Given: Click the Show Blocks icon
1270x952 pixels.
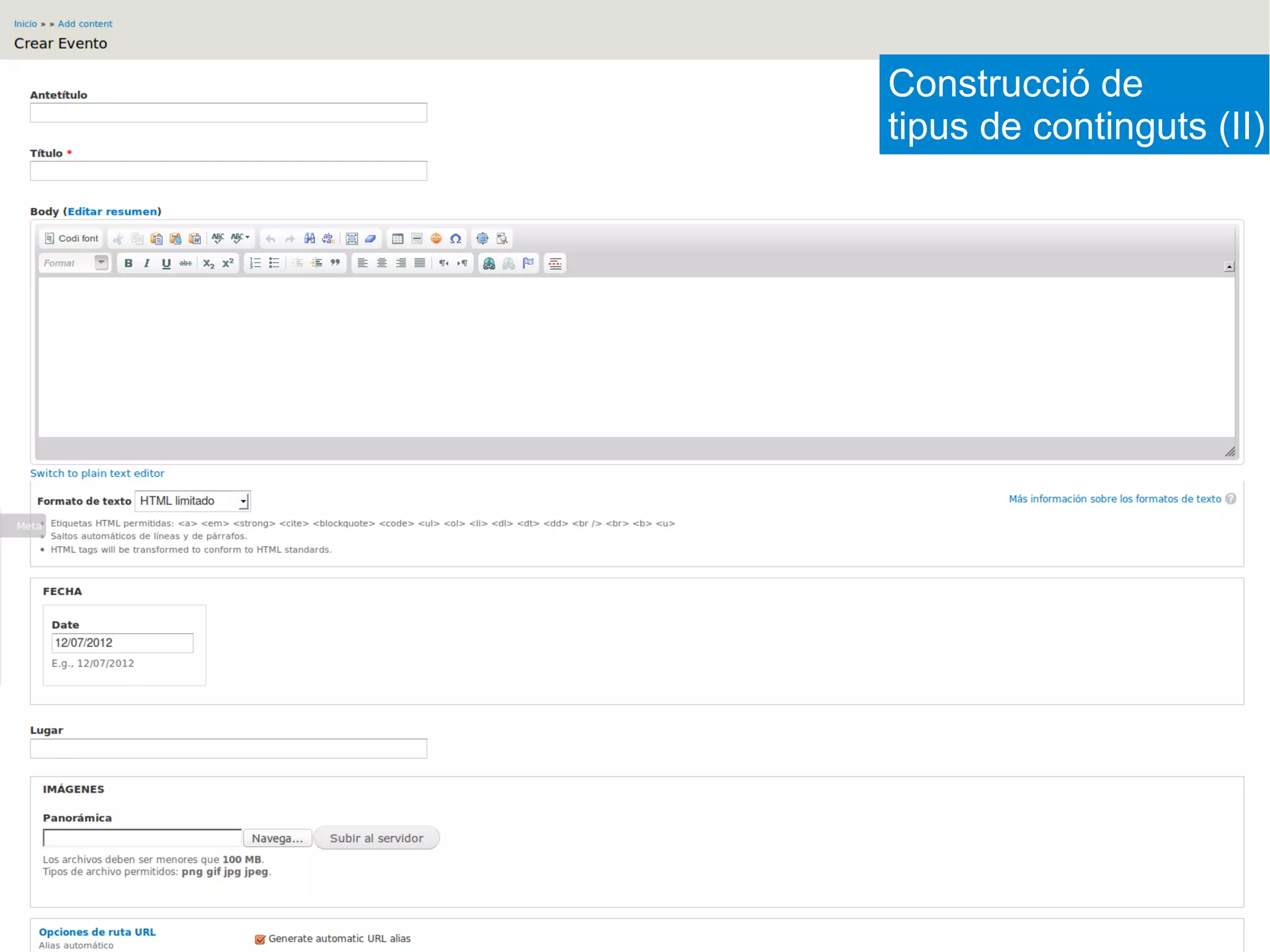Looking at the screenshot, I should (x=502, y=238).
